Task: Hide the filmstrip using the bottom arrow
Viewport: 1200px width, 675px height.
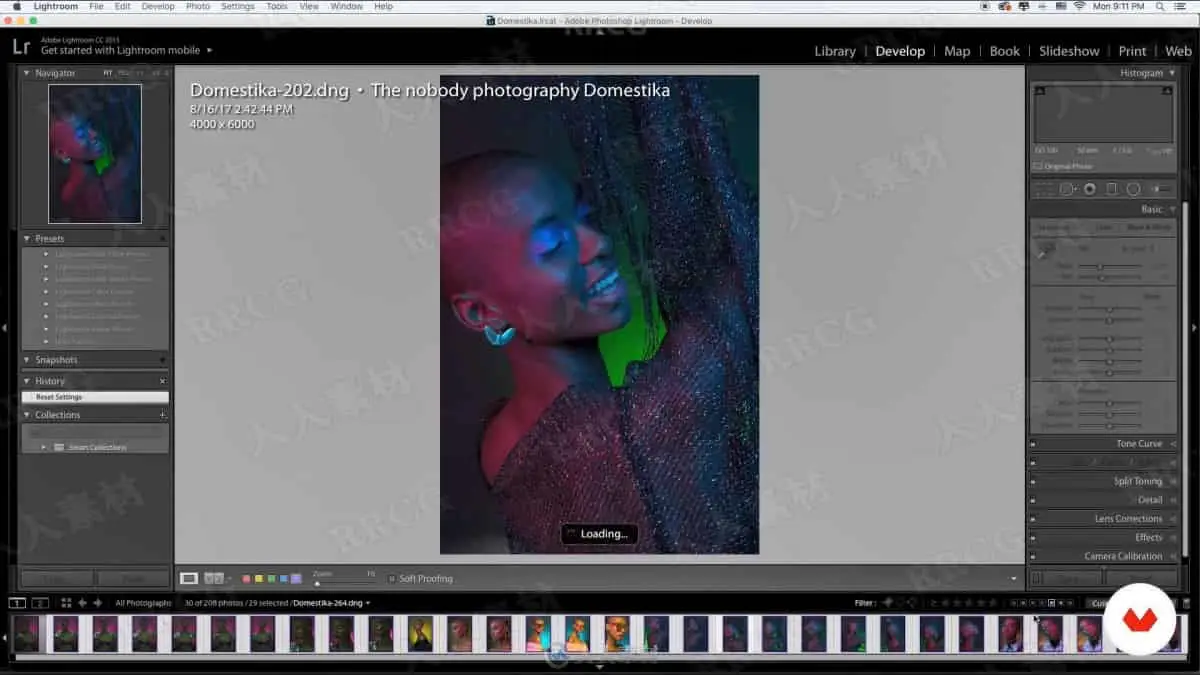Action: point(600,665)
